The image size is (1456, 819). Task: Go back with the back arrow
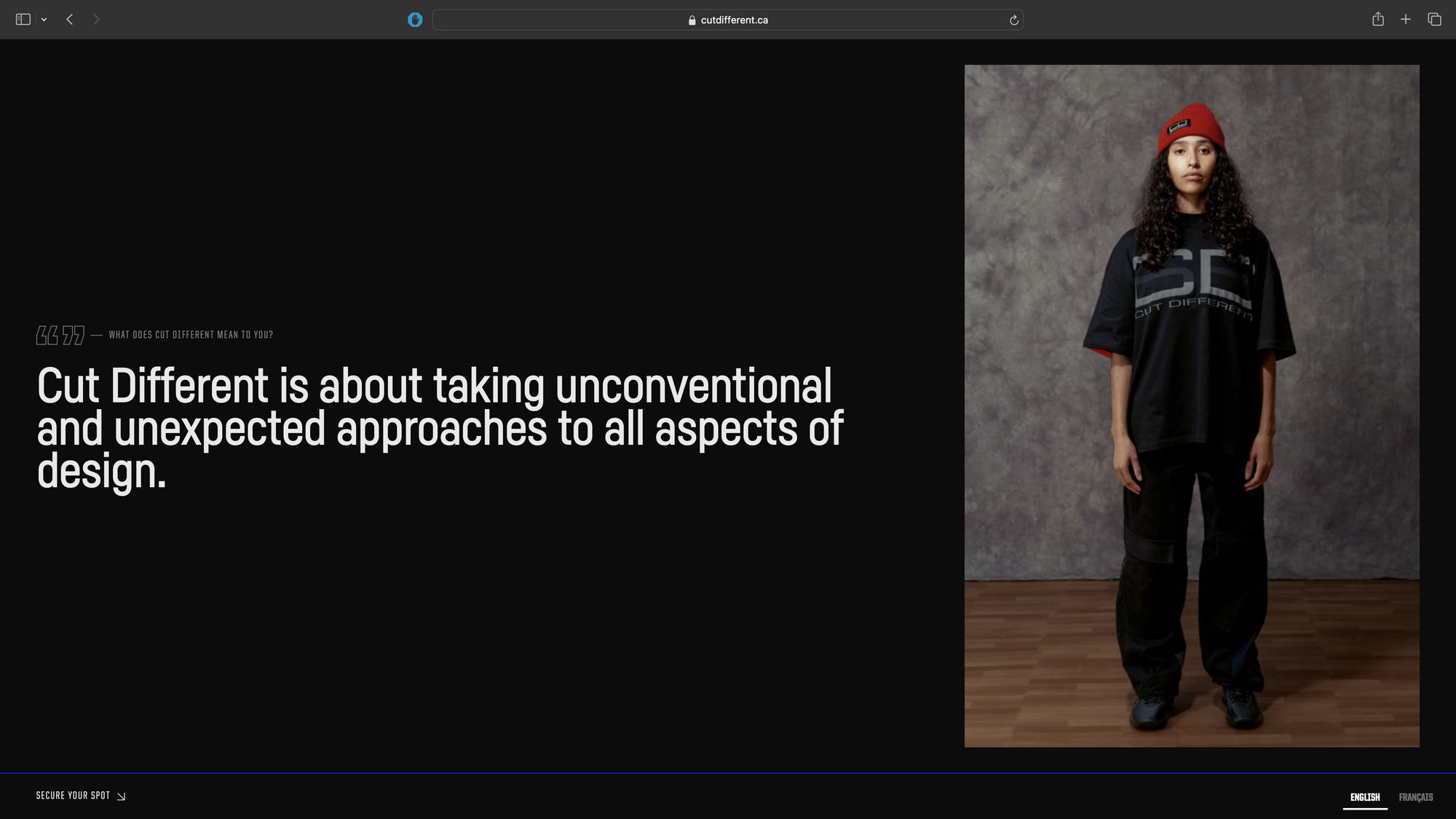tap(70, 20)
